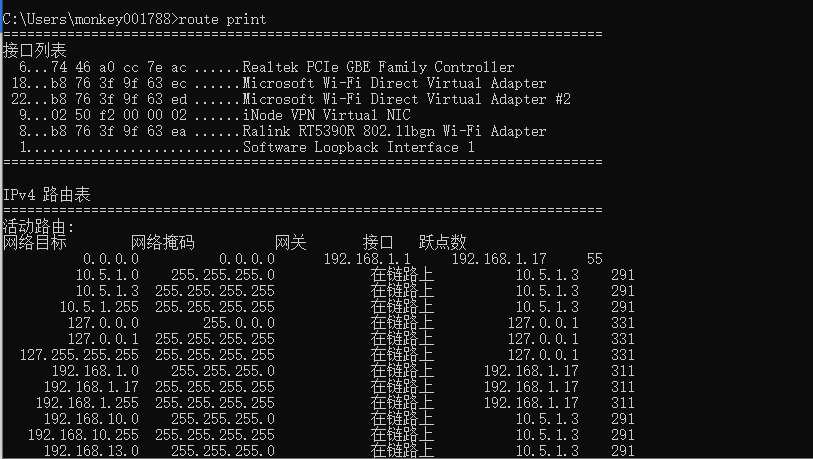The image size is (813, 459).
Task: Click the 网络目标 column header
Action: point(35,243)
